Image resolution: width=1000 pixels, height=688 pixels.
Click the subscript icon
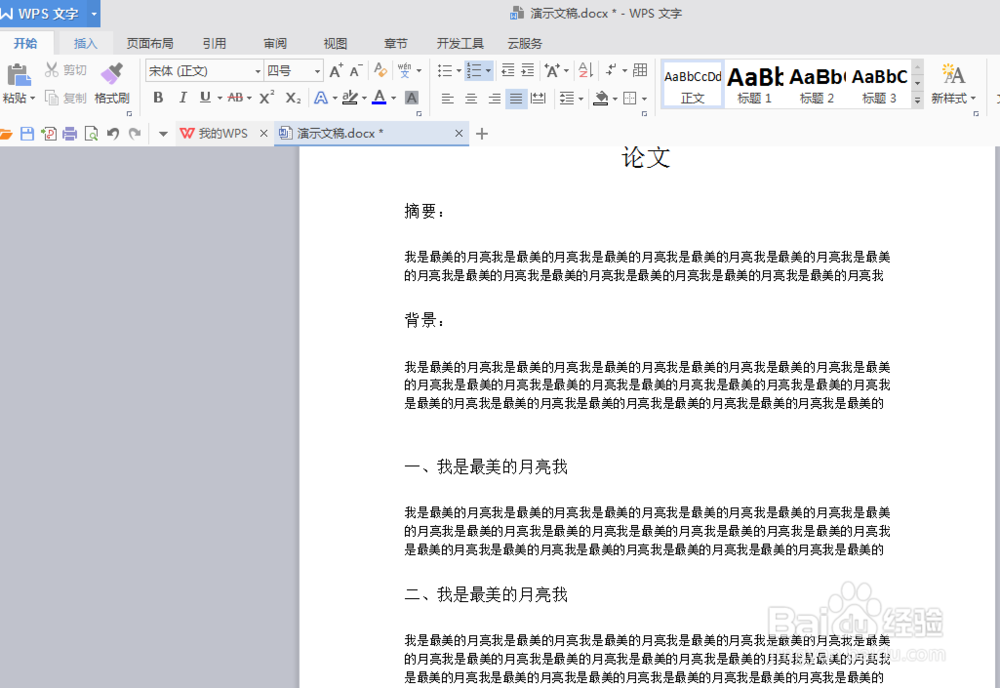click(x=292, y=97)
